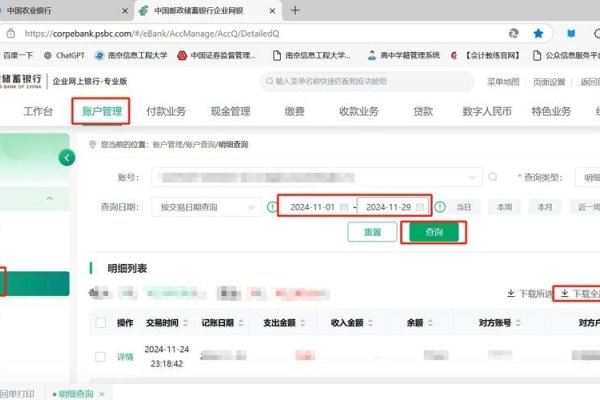The height and width of the screenshot is (400, 600).
Task: Open the 查询类型 dropdown
Action: click(x=587, y=177)
